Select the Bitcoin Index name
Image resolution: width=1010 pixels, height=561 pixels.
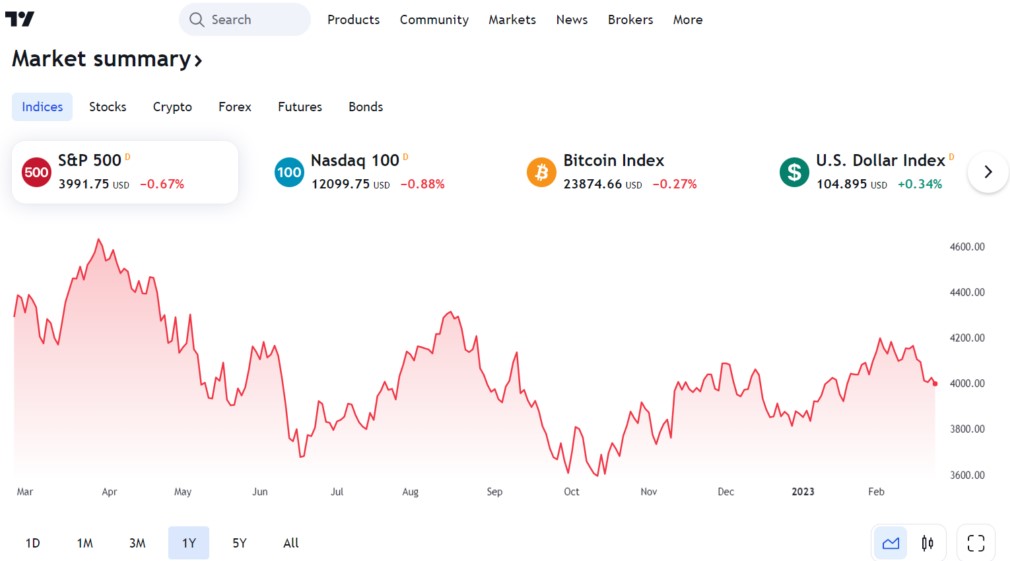pyautogui.click(x=614, y=160)
